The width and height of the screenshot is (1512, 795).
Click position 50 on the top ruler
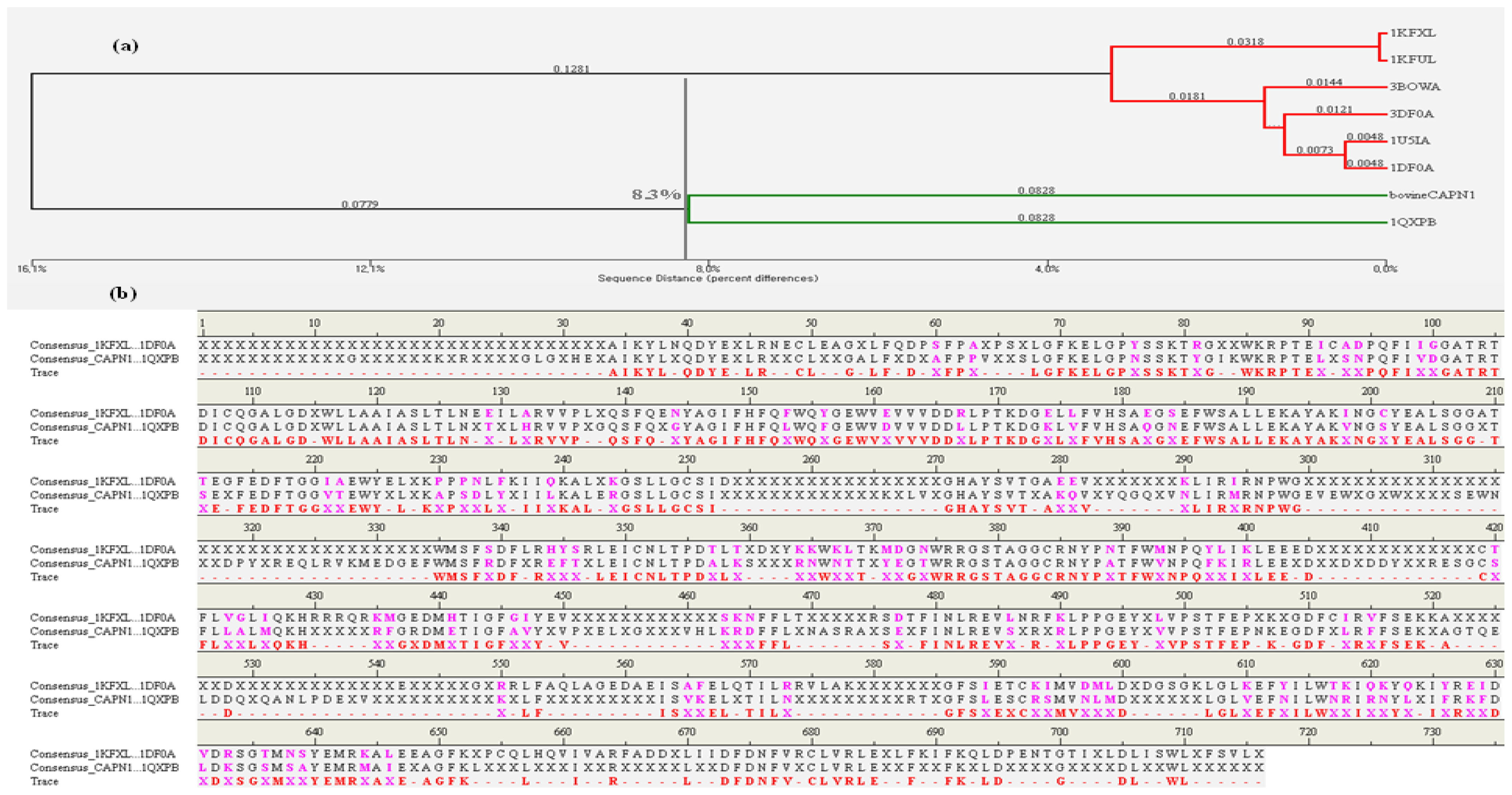[x=810, y=323]
